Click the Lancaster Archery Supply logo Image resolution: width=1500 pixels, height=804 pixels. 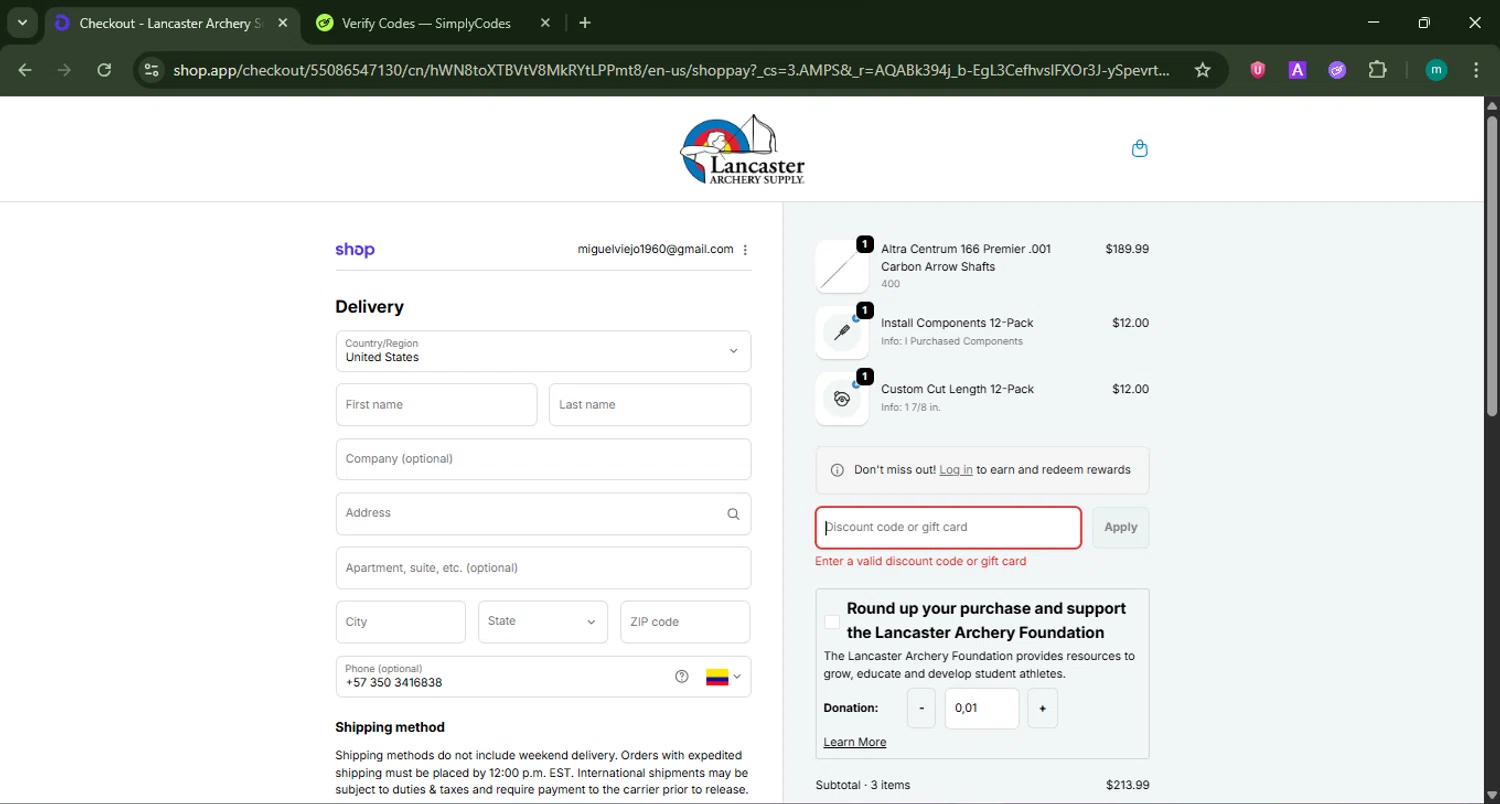point(742,149)
